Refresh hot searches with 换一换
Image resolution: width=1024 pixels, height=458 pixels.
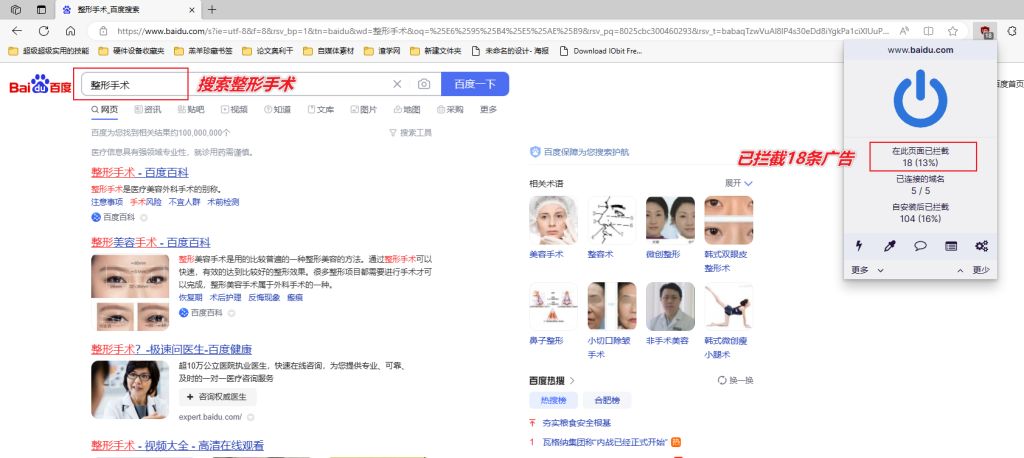735,380
